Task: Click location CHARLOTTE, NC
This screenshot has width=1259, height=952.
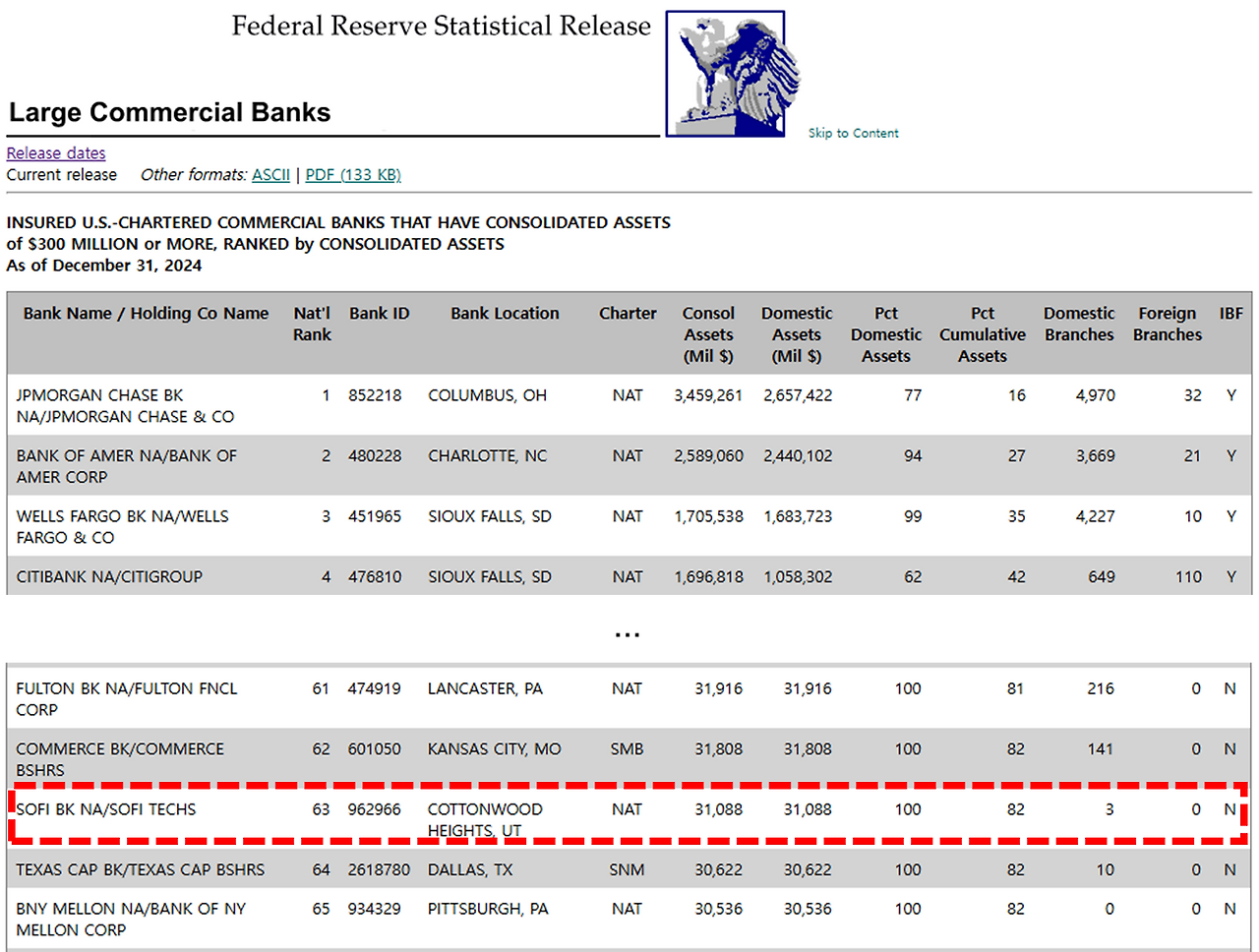Action: 487,456
